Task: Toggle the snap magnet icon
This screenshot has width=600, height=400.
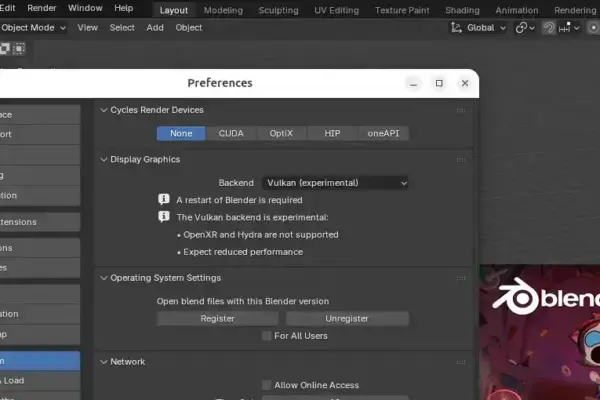Action: [x=549, y=28]
